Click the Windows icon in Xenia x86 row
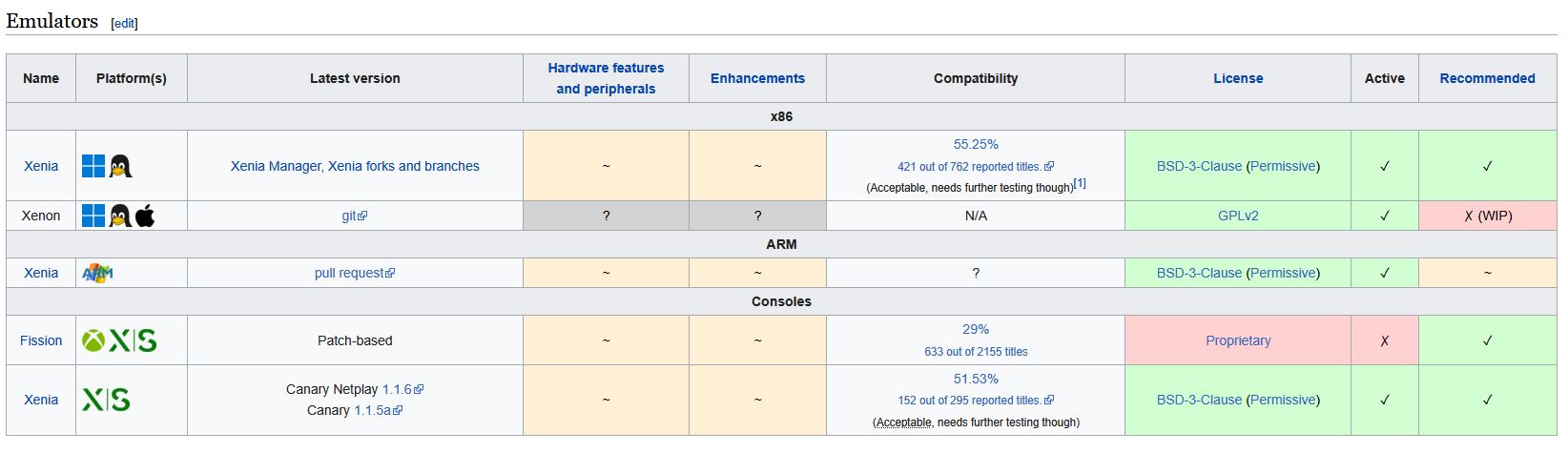The height and width of the screenshot is (453, 1568). coord(93,166)
